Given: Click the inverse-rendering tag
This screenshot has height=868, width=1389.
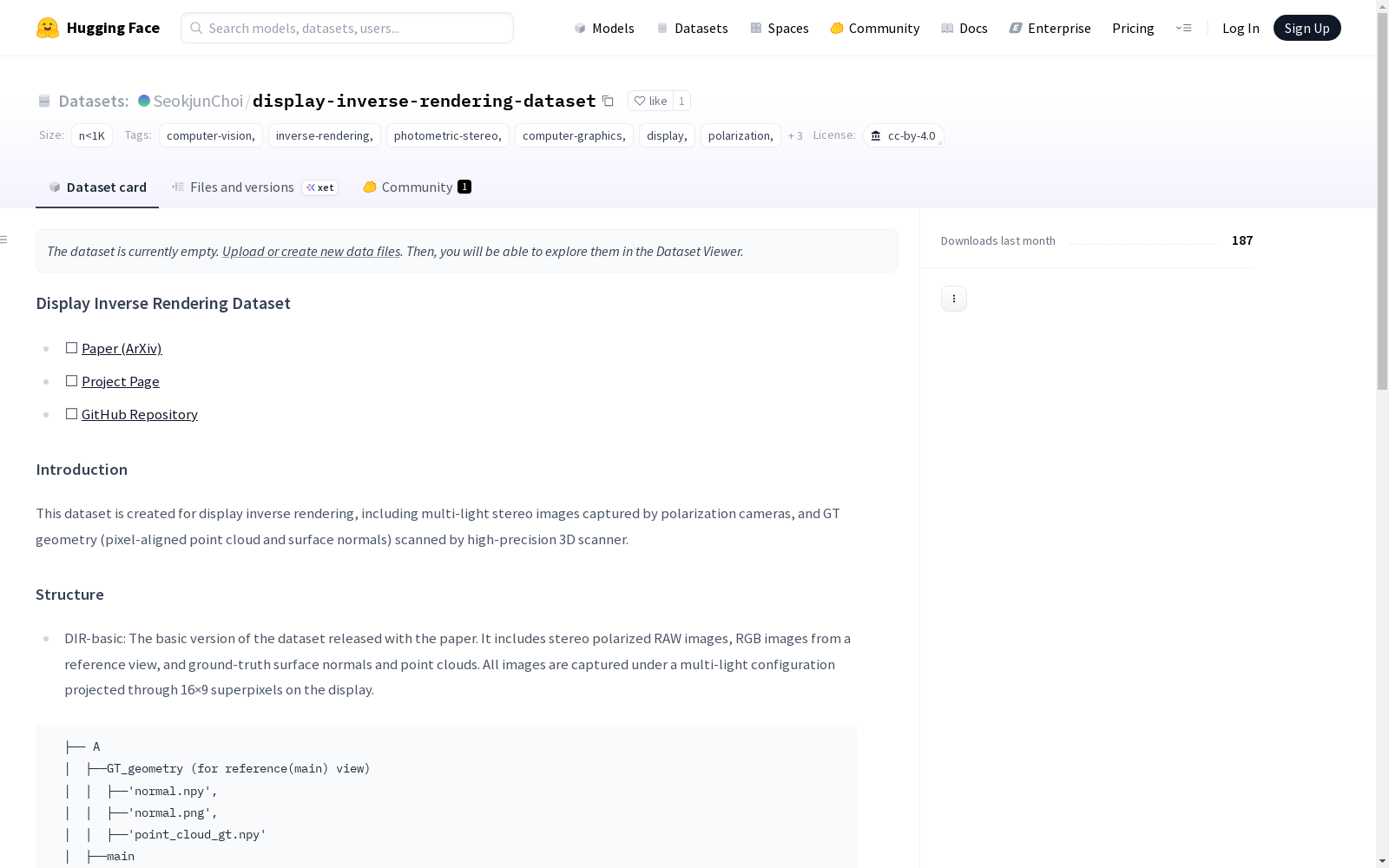Looking at the screenshot, I should [325, 135].
